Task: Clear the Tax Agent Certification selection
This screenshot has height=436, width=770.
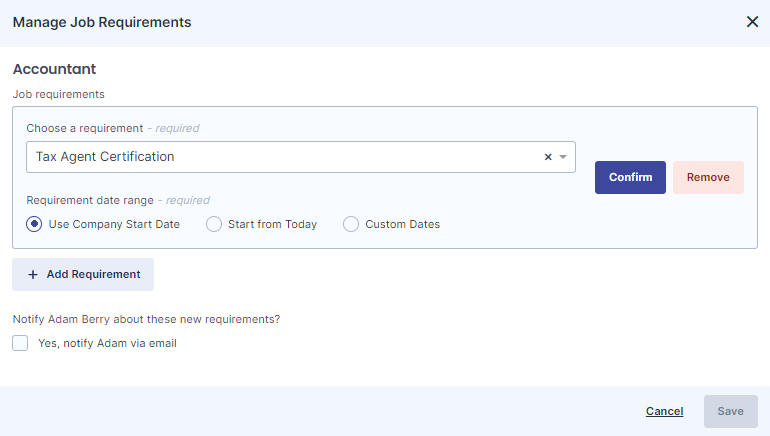Action: pyautogui.click(x=548, y=157)
